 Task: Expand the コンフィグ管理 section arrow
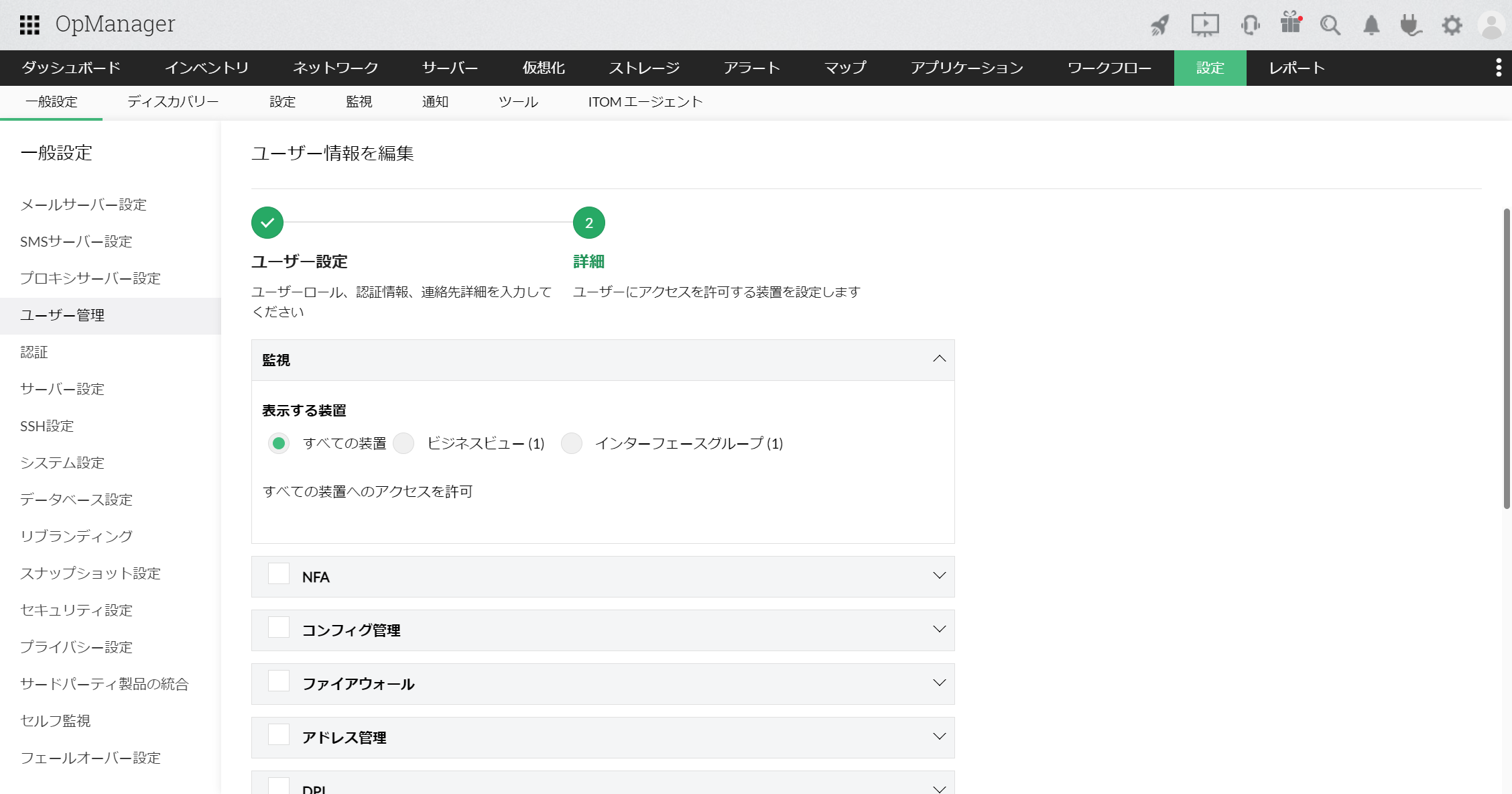coord(939,630)
